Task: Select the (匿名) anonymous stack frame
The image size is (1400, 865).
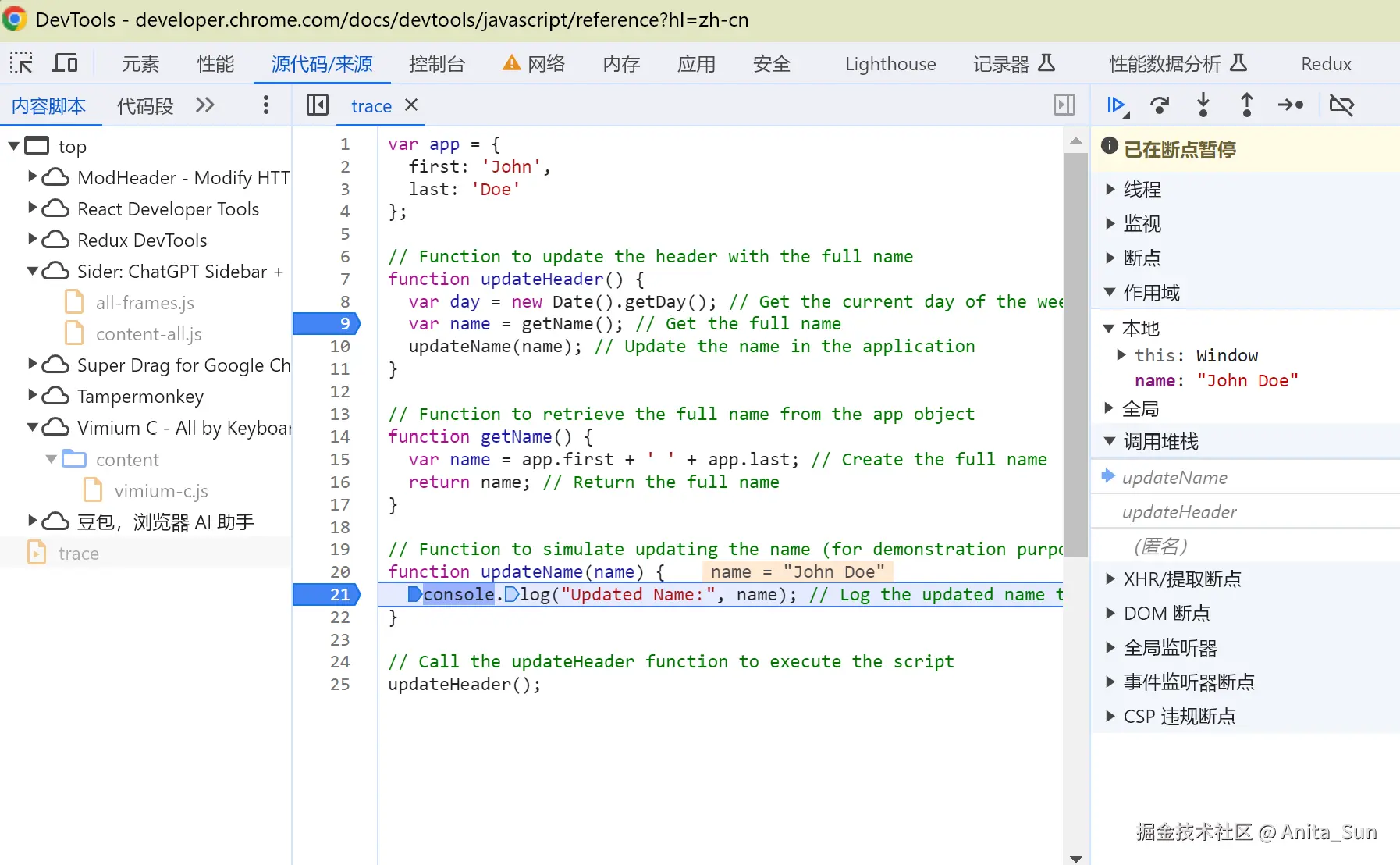Action: tap(1245, 546)
